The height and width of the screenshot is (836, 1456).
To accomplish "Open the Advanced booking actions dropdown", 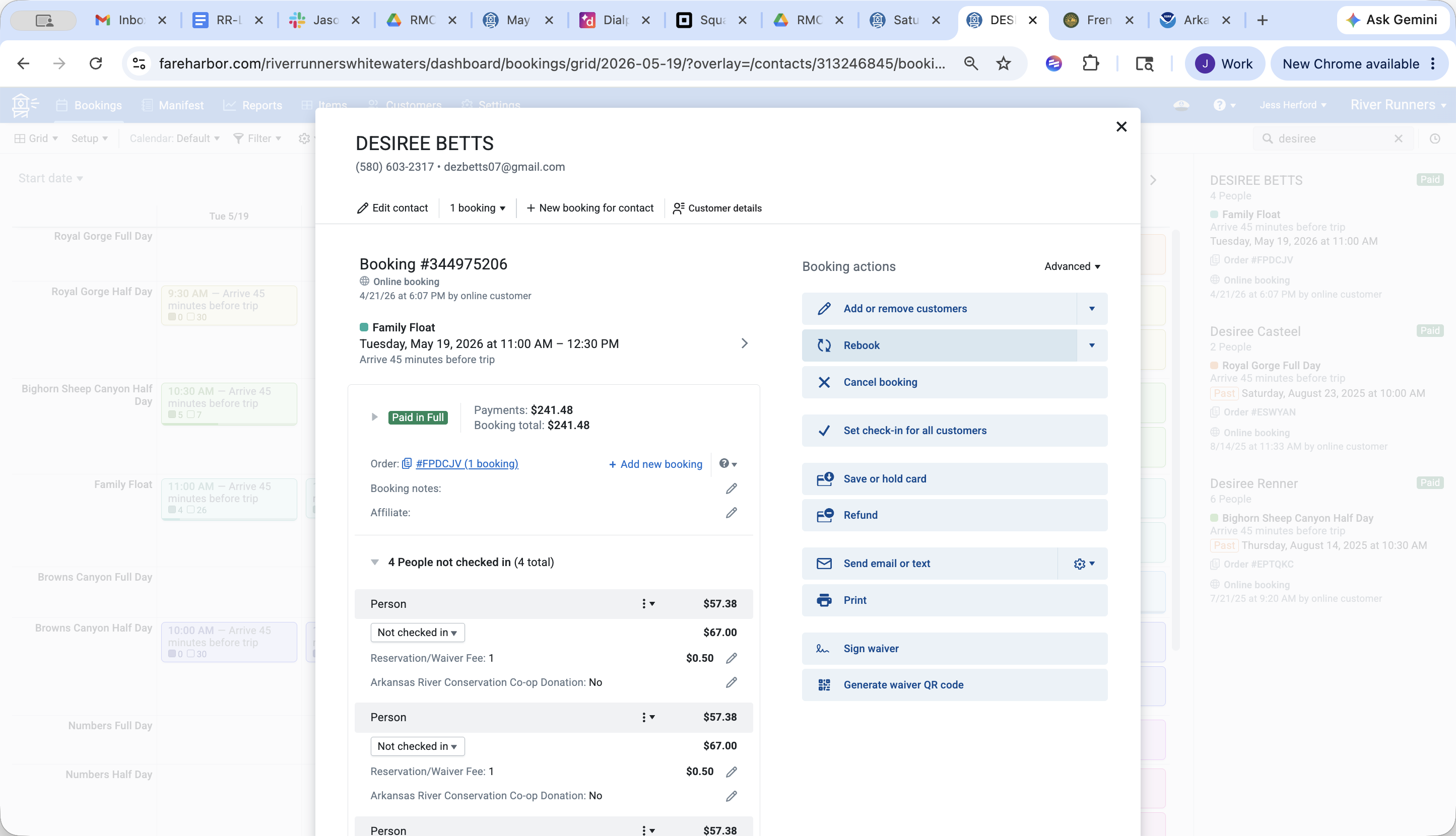I will pos(1072,266).
